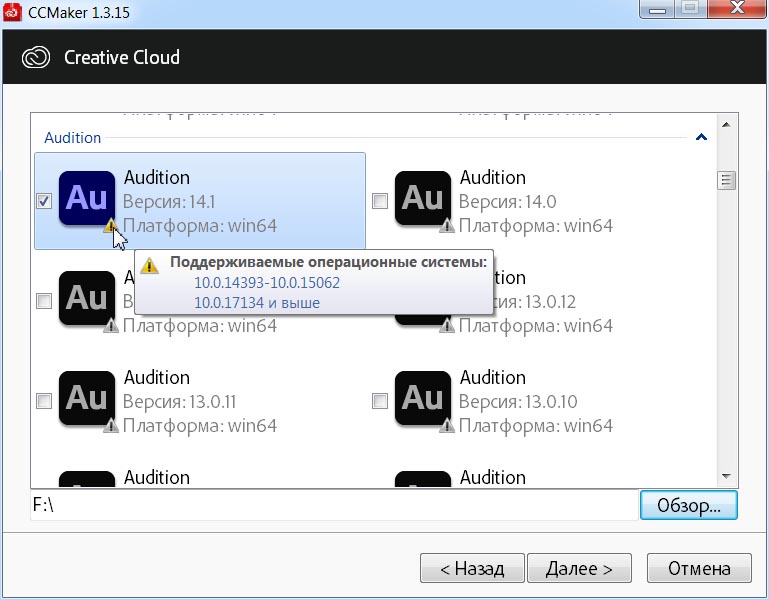Click the text Версия: 13.0.11
The height and width of the screenshot is (600, 769).
179,402
